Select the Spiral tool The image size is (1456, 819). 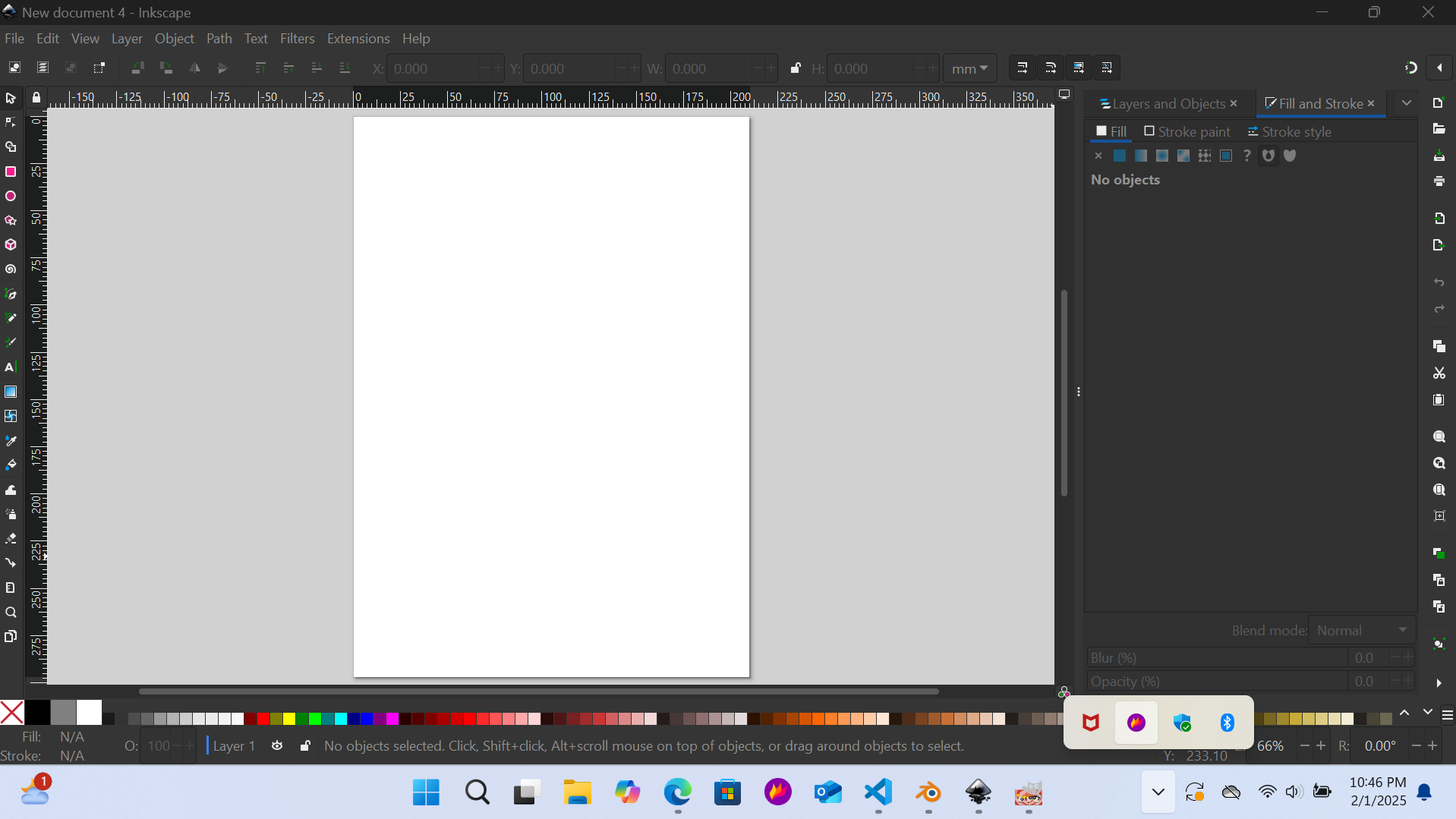click(x=11, y=269)
